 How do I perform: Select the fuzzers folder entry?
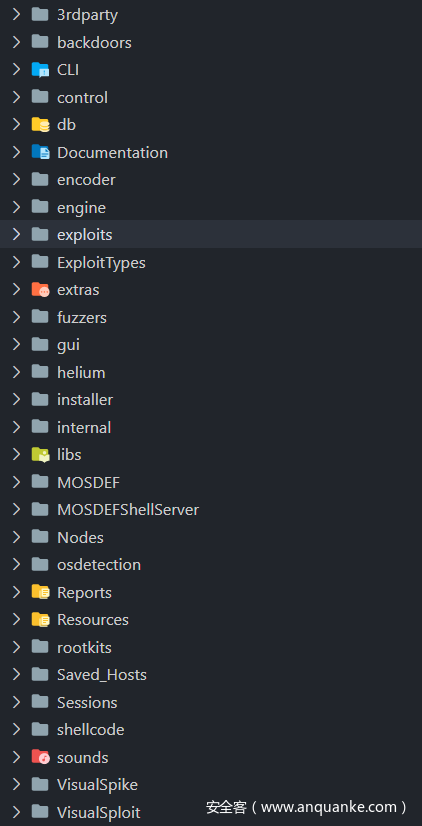click(211, 317)
